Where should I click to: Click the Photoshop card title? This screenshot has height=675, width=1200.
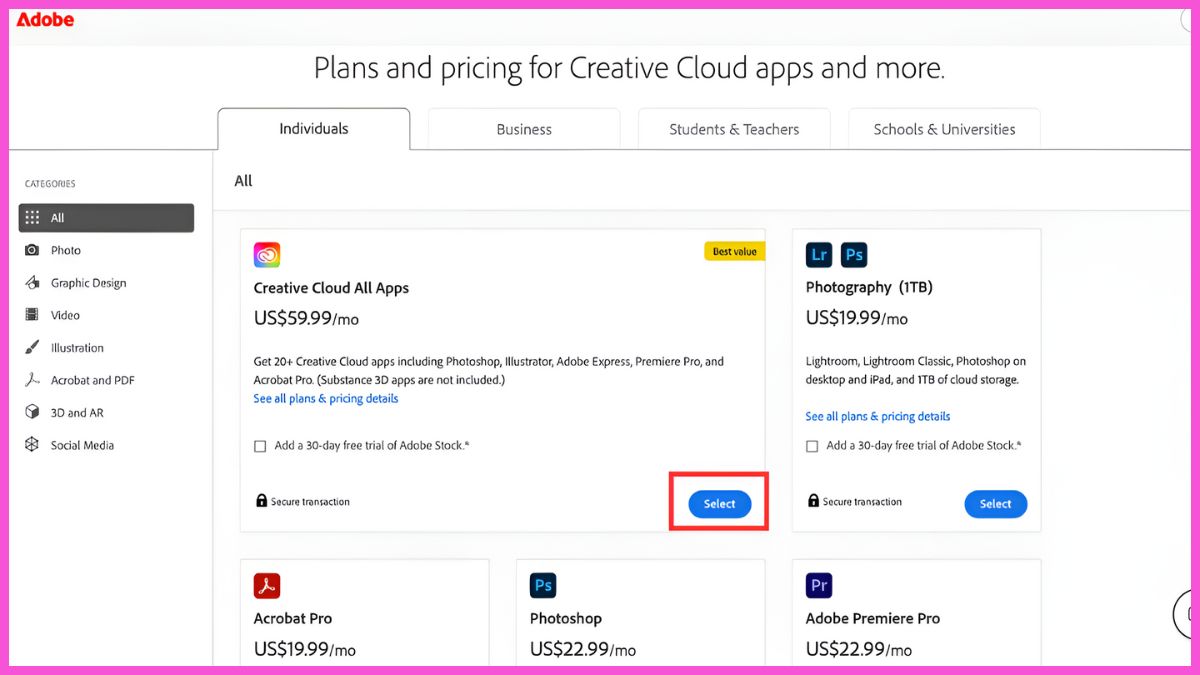(x=566, y=618)
